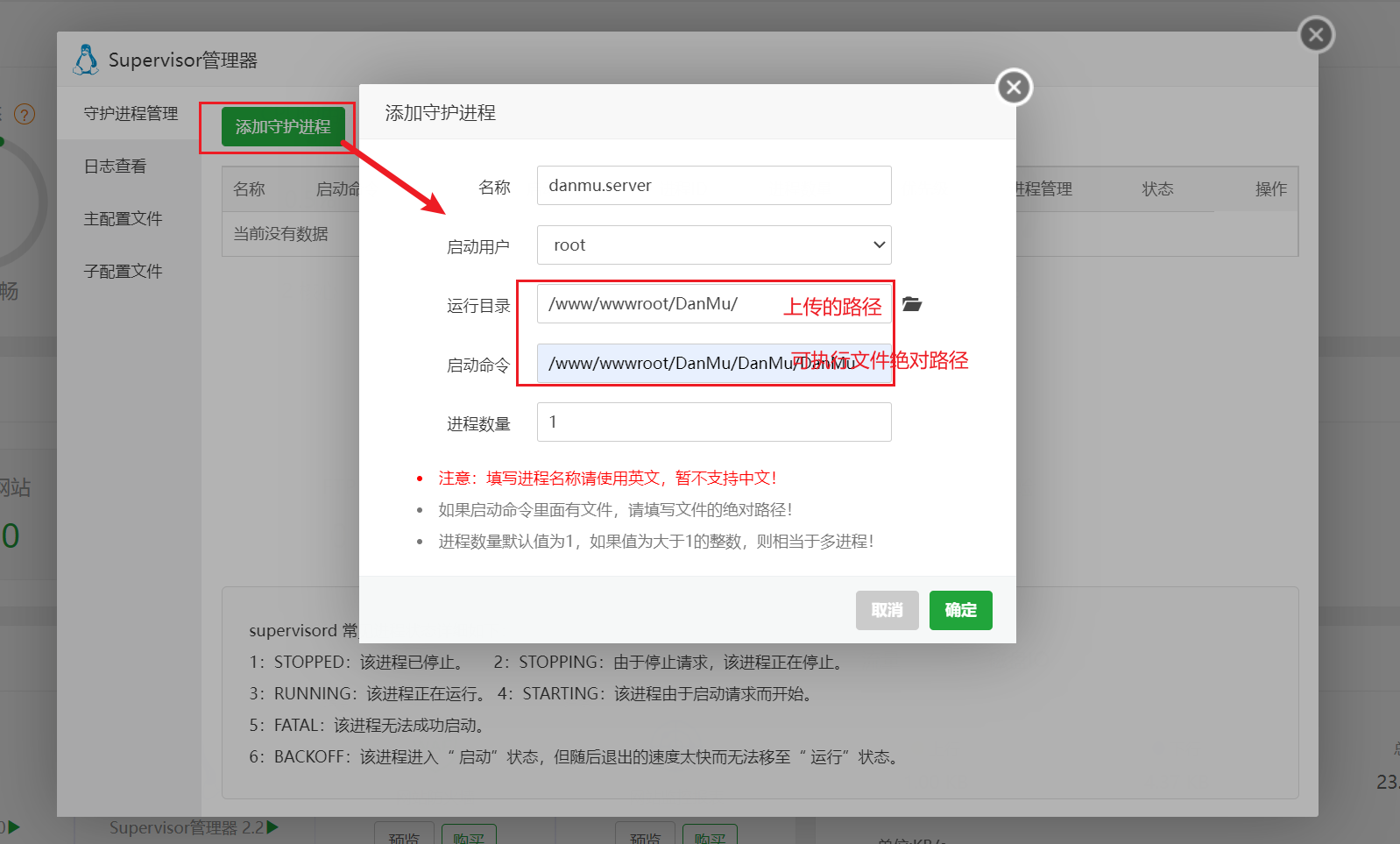Click the BACKOFF status description line
The height and width of the screenshot is (844, 1400).
(x=574, y=756)
